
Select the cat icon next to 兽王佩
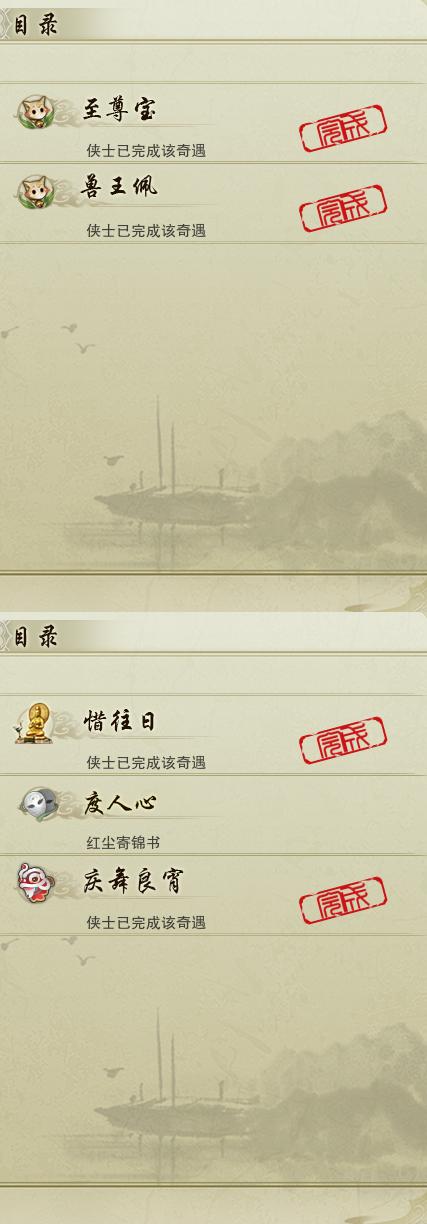point(38,190)
